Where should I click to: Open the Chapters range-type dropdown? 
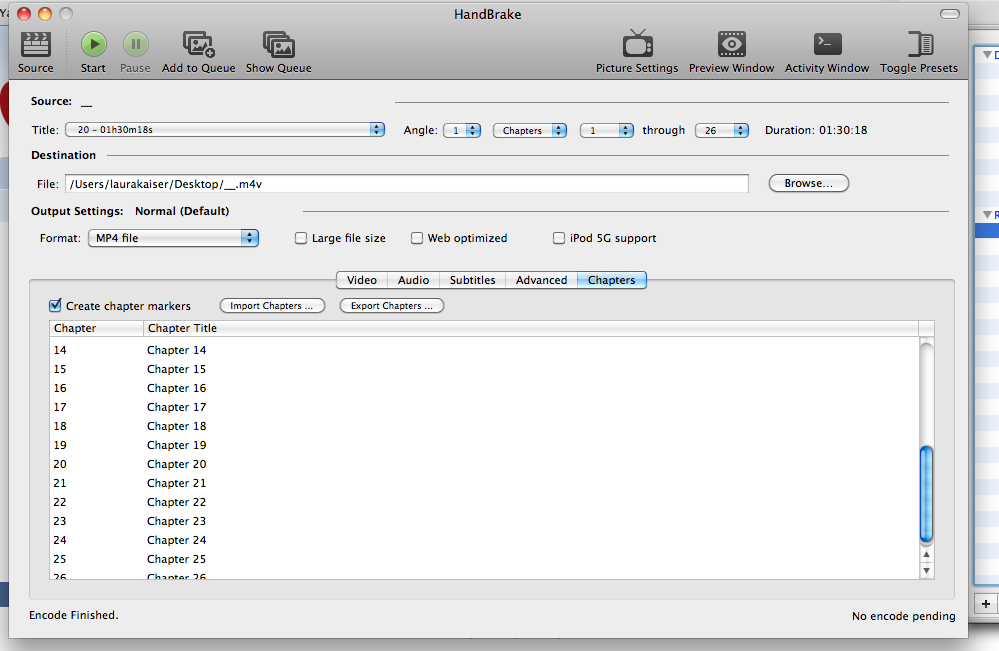coord(530,130)
